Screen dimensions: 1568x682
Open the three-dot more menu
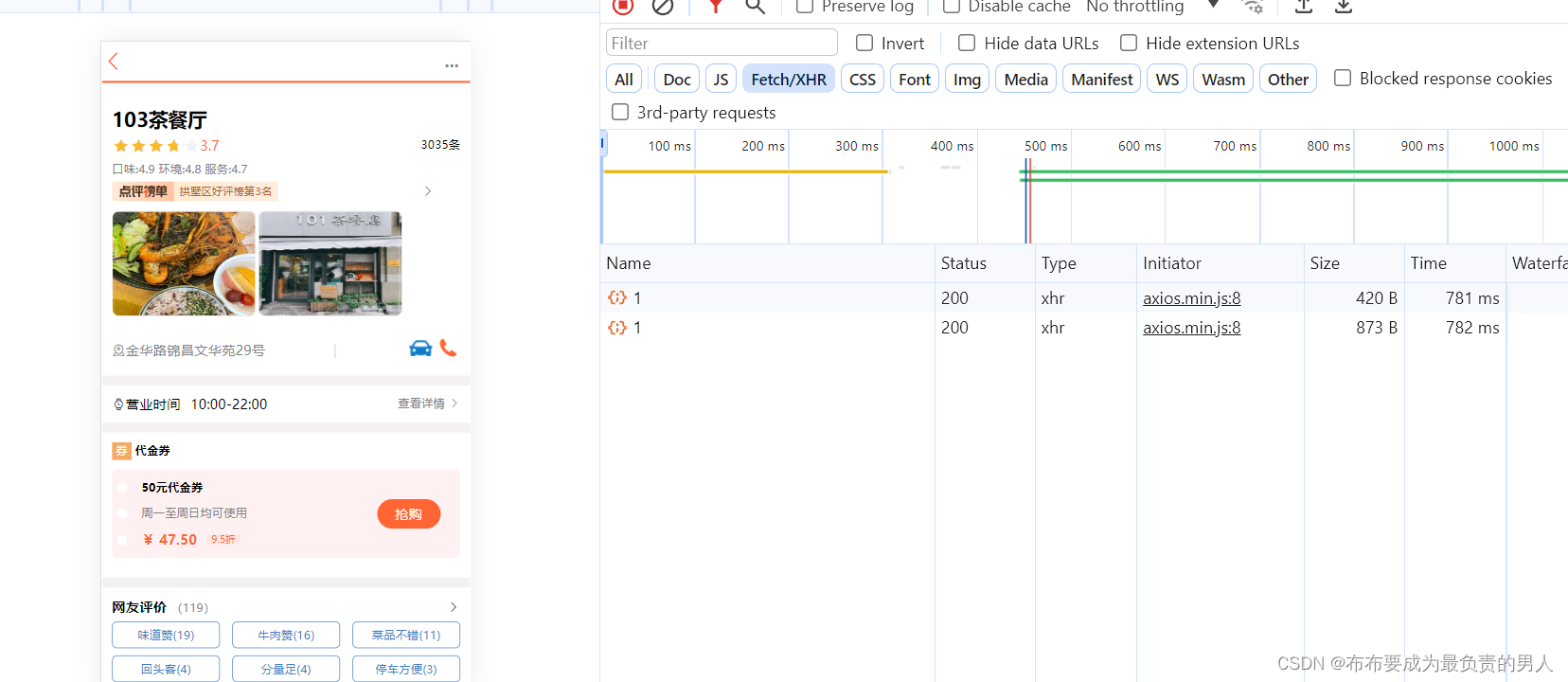(x=452, y=65)
